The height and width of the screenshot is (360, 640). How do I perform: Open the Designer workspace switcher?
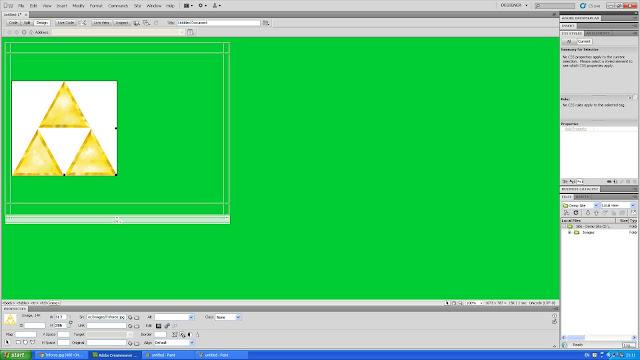click(x=514, y=6)
